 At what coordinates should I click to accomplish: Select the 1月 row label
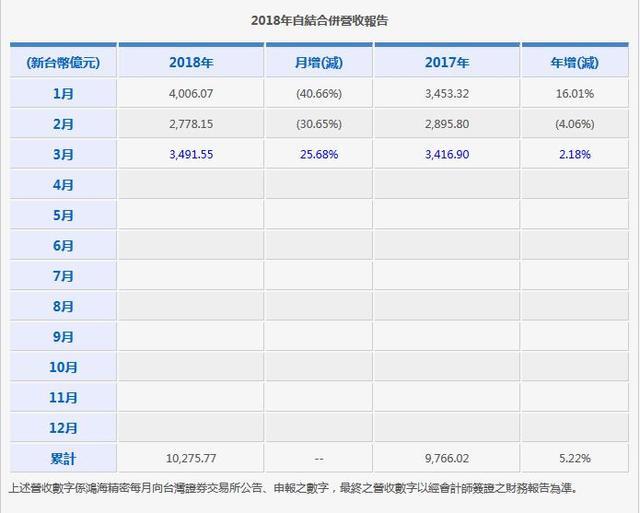63,94
